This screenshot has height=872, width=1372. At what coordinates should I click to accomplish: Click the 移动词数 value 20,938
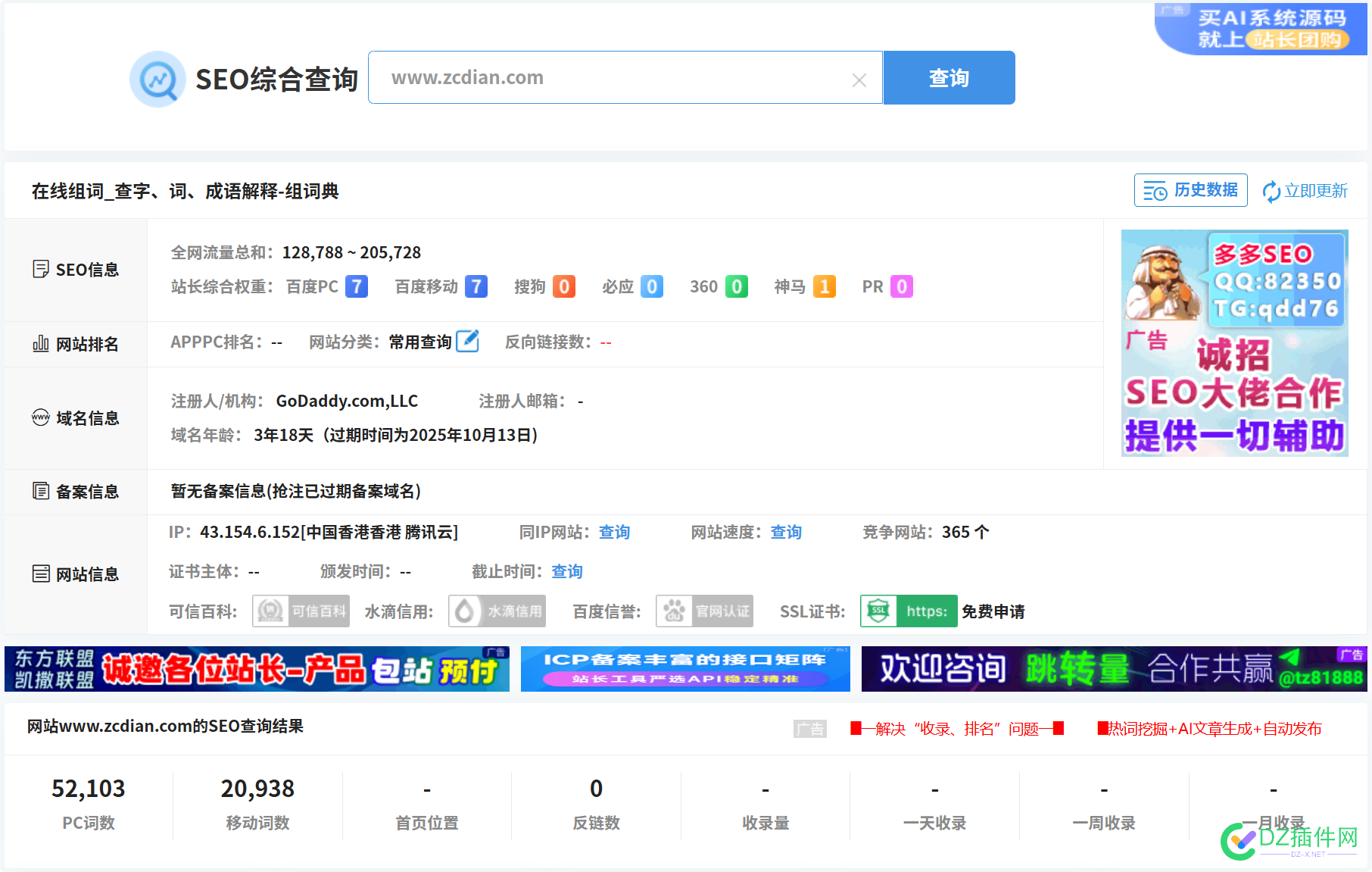point(257,789)
